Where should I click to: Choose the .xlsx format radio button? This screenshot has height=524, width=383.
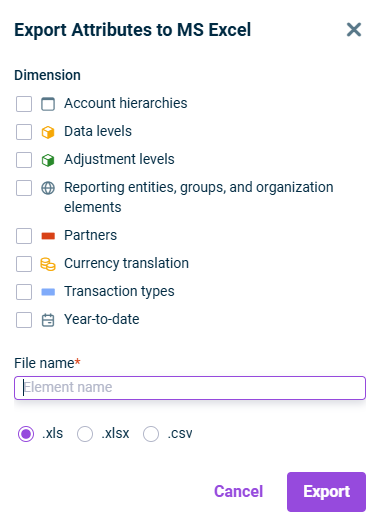coord(85,434)
